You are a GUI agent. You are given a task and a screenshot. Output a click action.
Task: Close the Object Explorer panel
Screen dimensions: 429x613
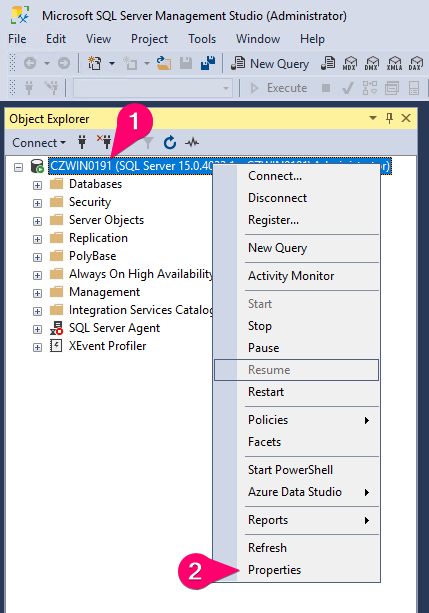tap(406, 118)
